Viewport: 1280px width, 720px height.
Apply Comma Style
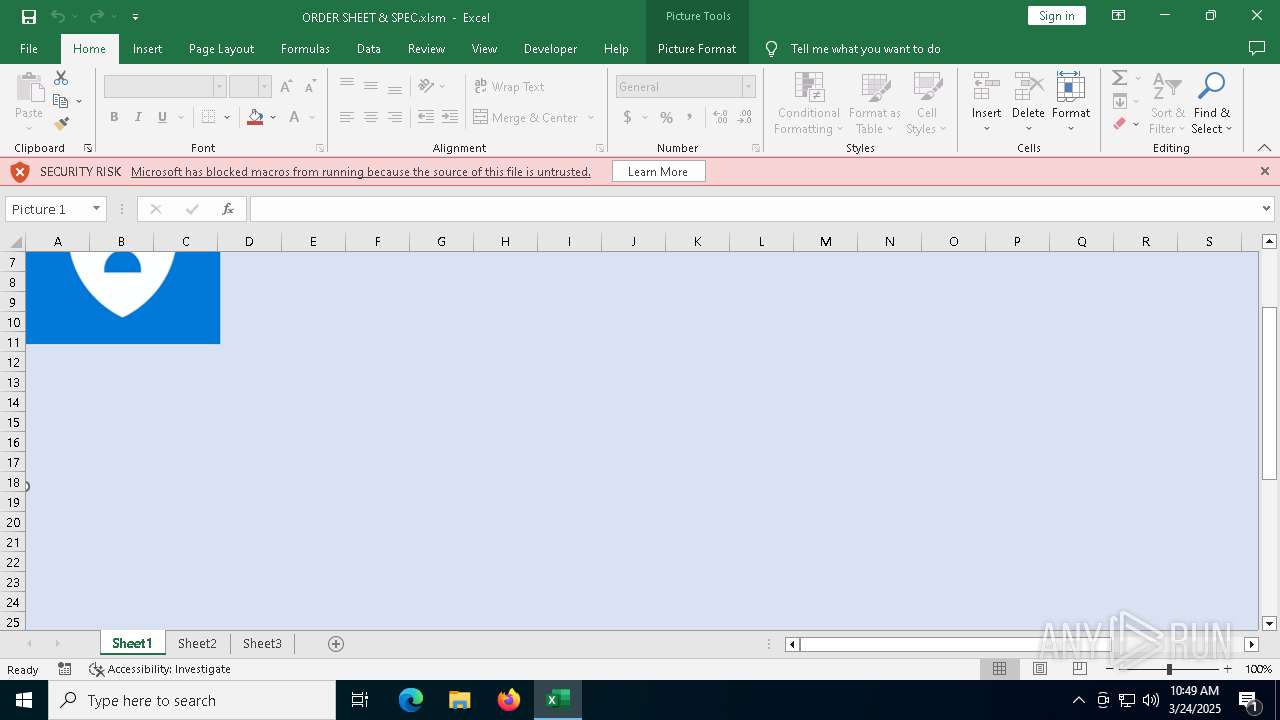690,117
